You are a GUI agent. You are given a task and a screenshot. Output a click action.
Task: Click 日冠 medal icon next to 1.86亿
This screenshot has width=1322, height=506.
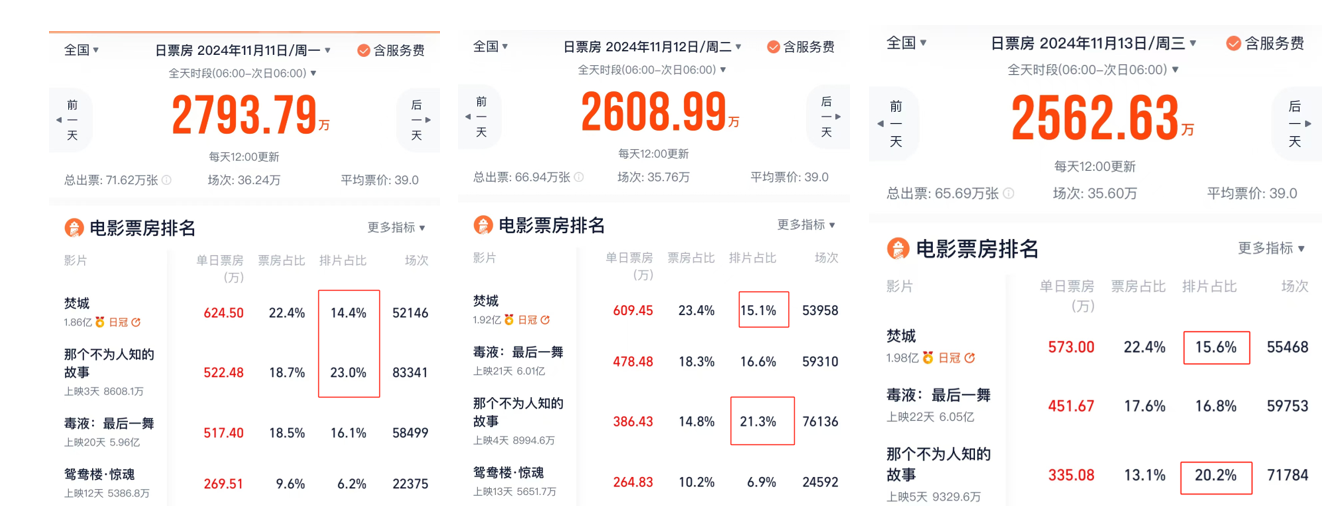[100, 323]
